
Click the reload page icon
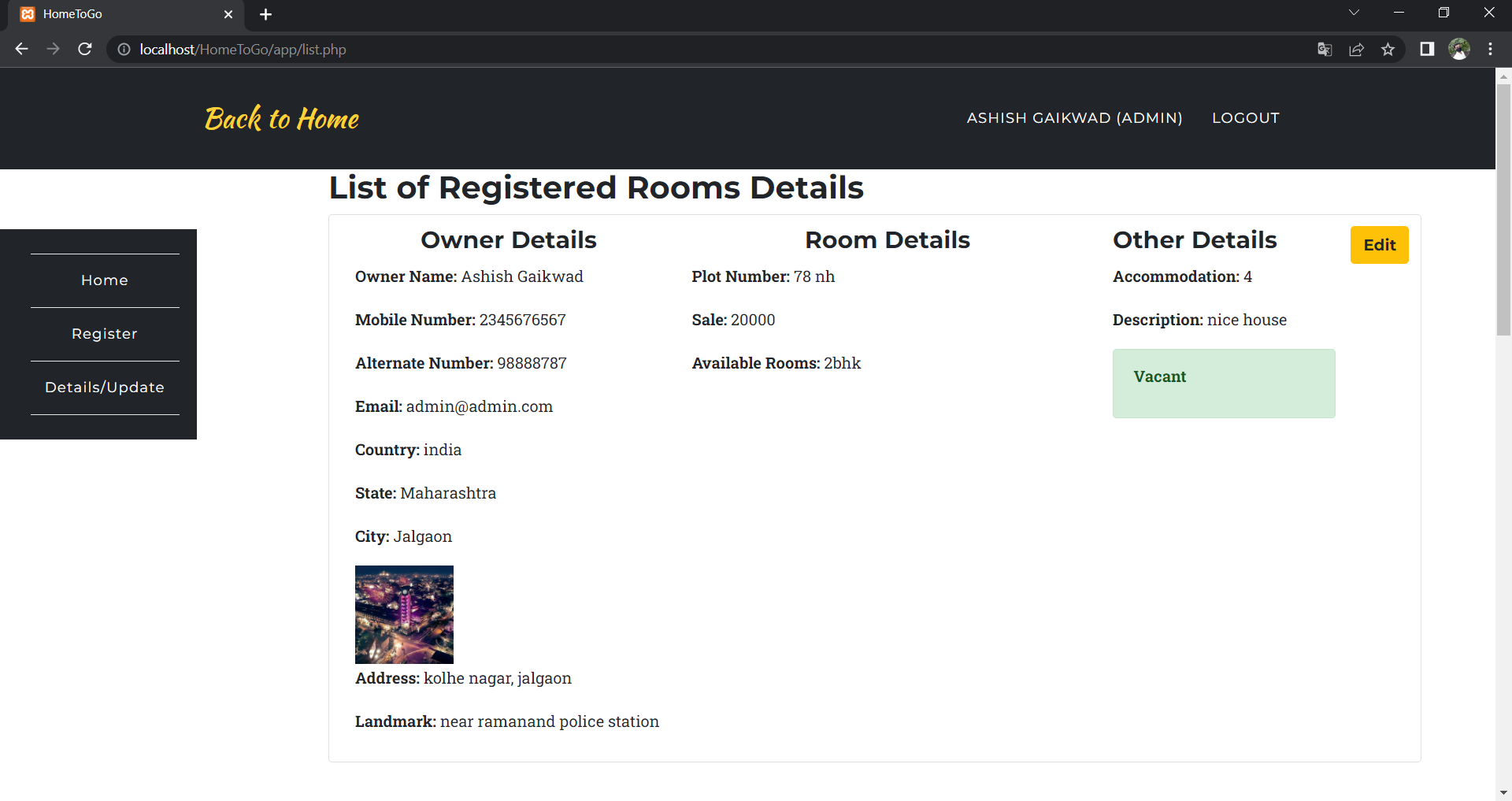pos(84,49)
